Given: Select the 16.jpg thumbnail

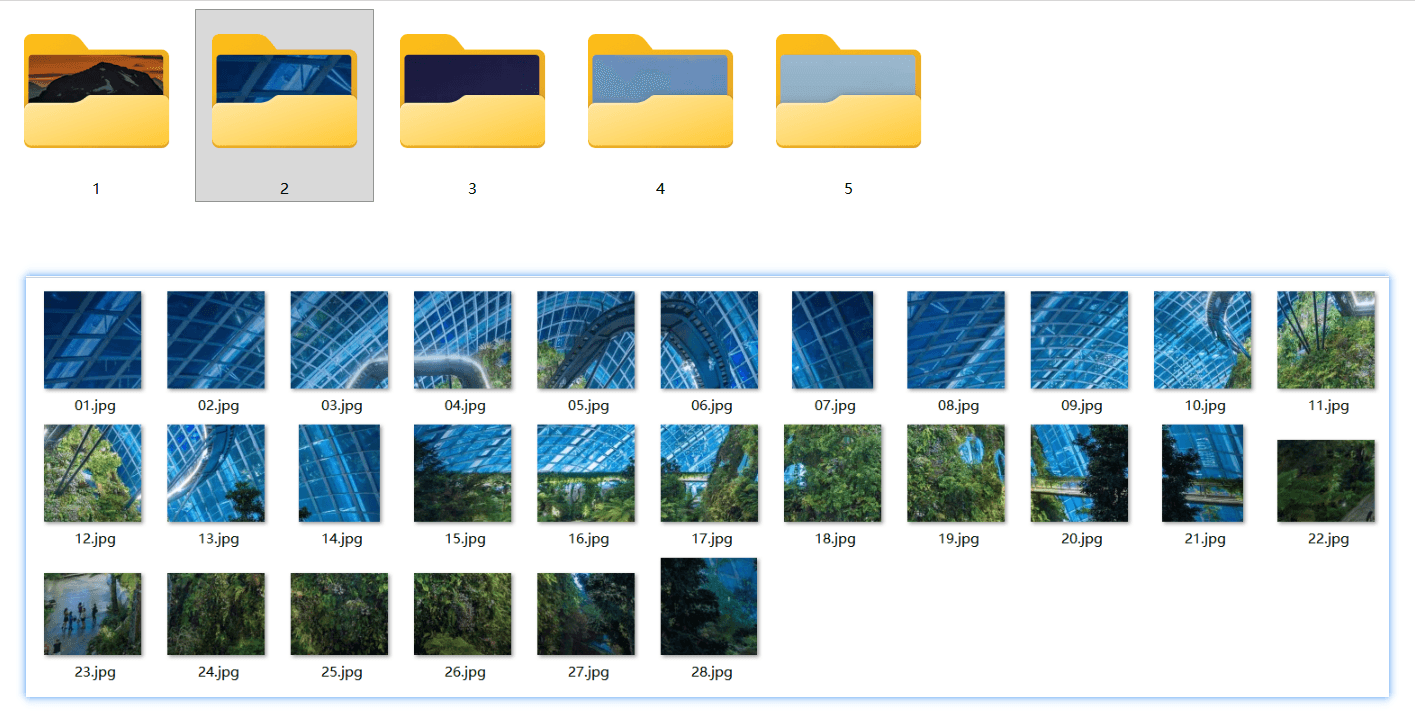Looking at the screenshot, I should (586, 473).
